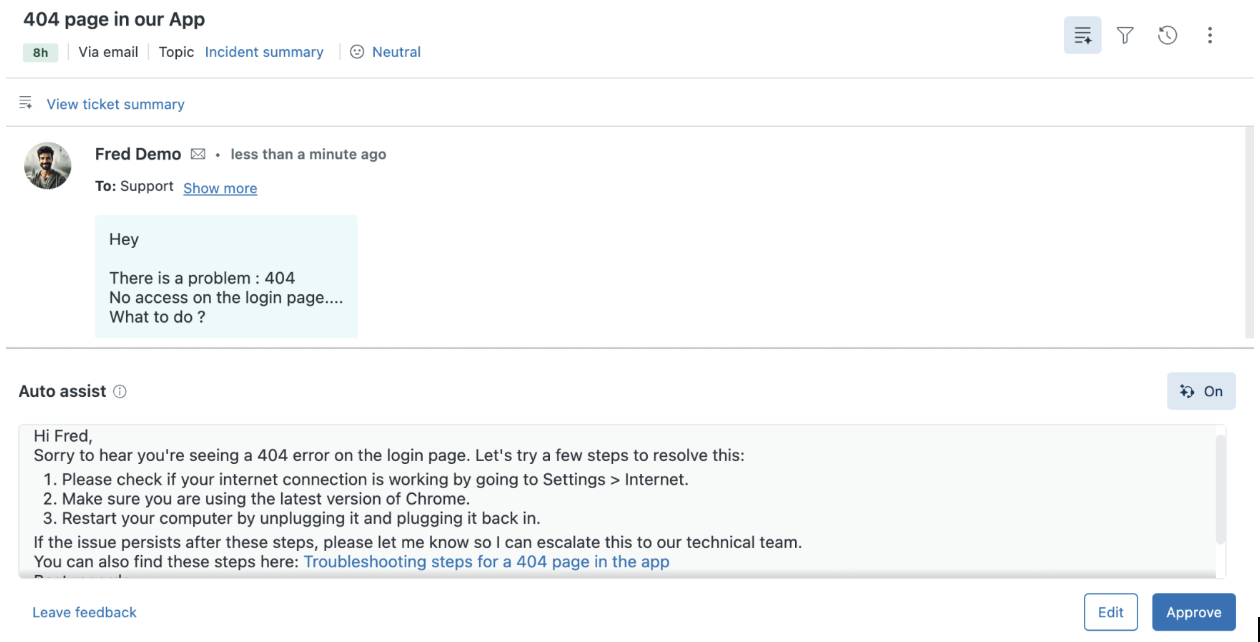Image resolution: width=1260 pixels, height=642 pixels.
Task: Click the To: Support recipient text
Action: pos(134,187)
